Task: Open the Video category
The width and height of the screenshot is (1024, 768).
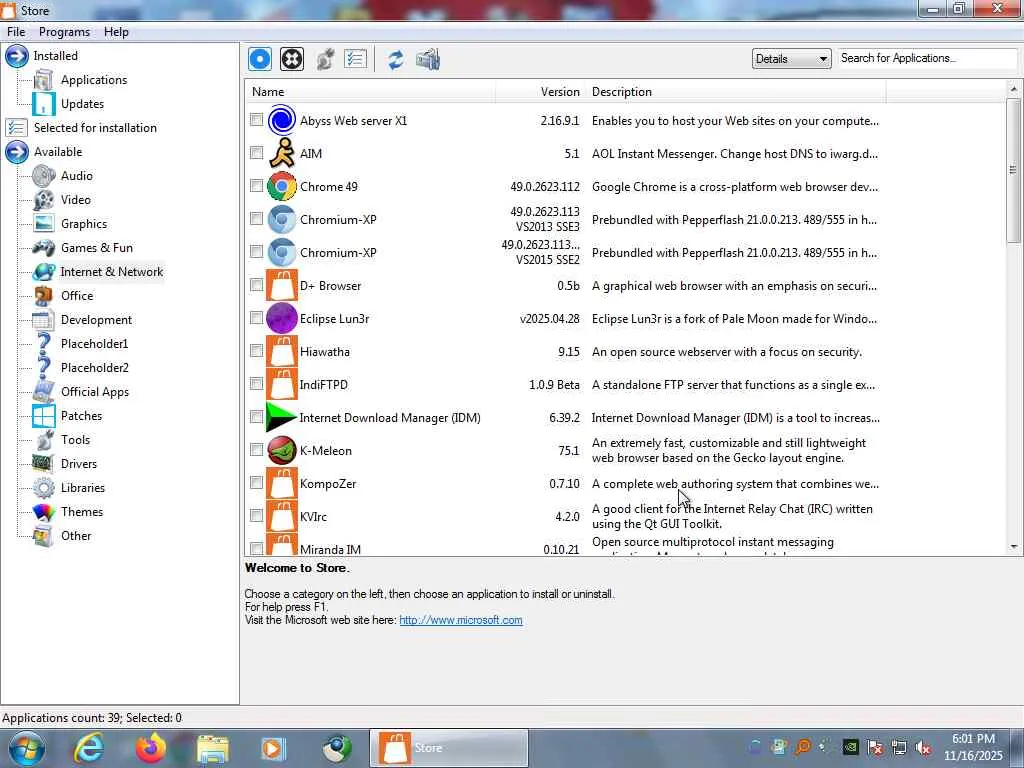Action: 76,200
